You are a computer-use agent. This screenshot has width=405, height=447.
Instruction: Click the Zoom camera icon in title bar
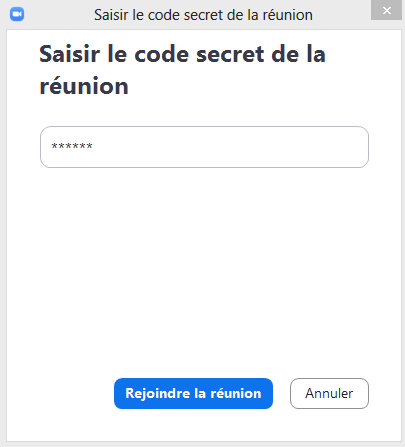17,14
